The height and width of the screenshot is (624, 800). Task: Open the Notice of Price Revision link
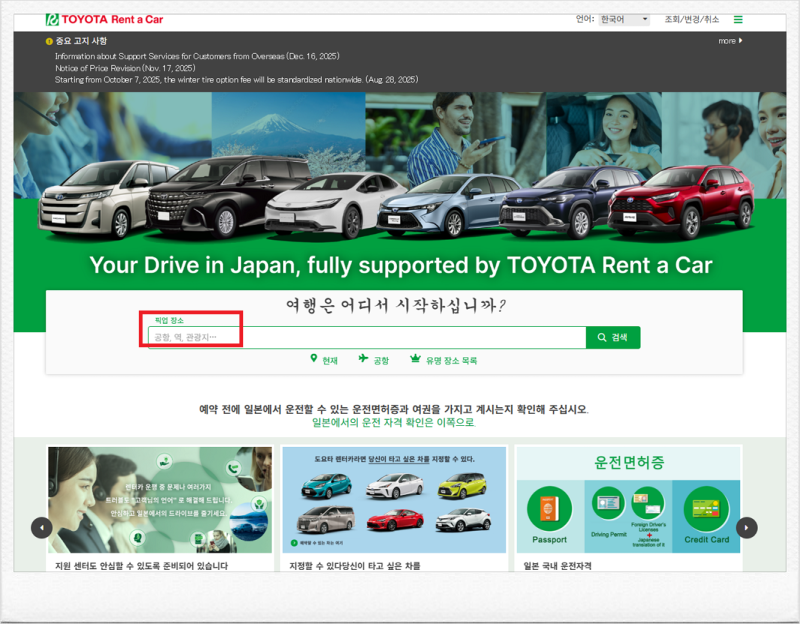(x=125, y=68)
